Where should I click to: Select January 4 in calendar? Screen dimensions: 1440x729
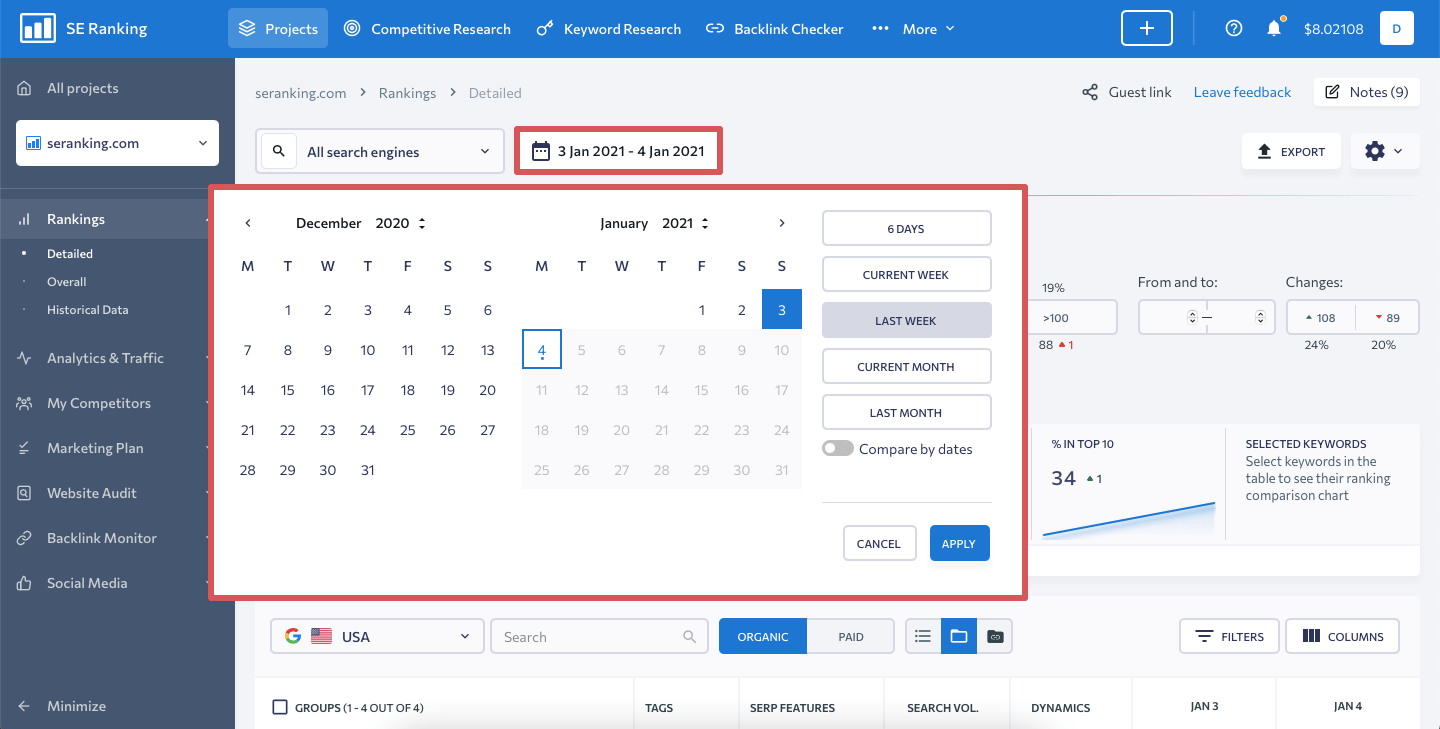pos(542,350)
